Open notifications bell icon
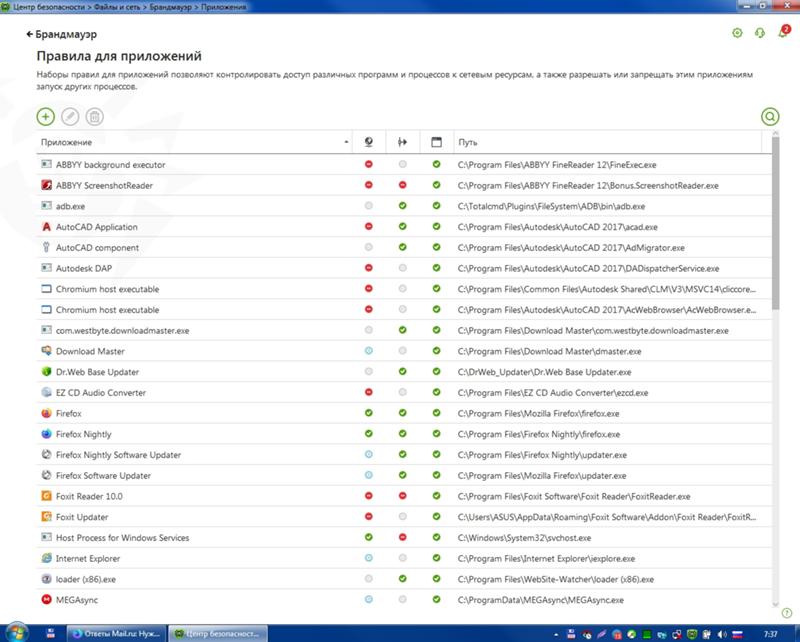The width and height of the screenshot is (800, 642). pyautogui.click(x=783, y=32)
